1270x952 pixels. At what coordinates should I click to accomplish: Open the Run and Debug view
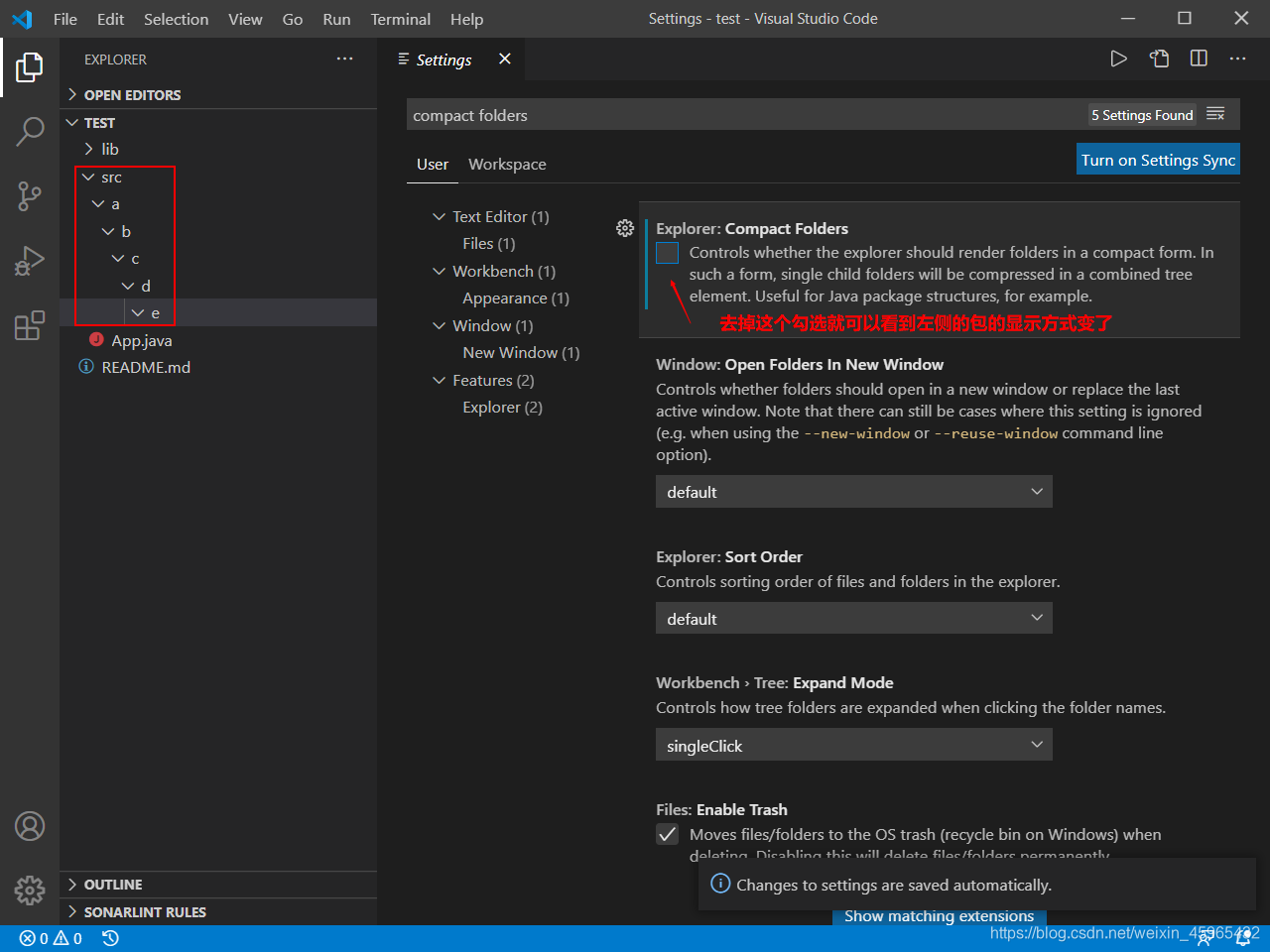coord(30,260)
